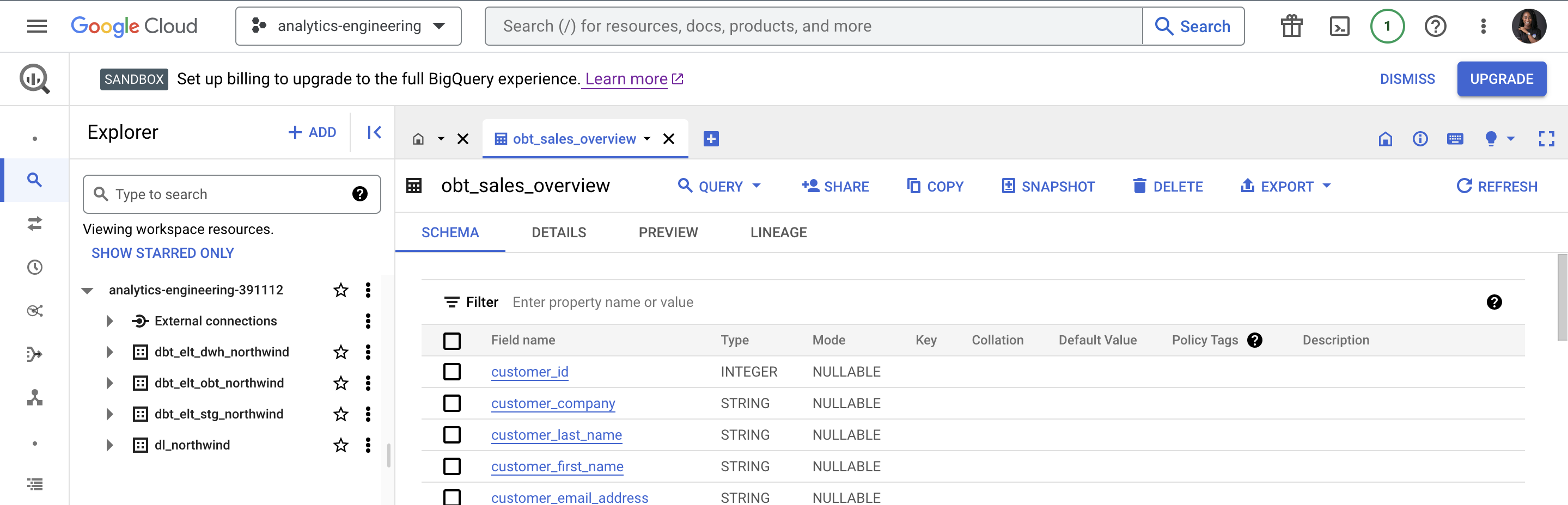This screenshot has width=1568, height=505.
Task: Click the schema filter help icon
Action: (x=1494, y=302)
